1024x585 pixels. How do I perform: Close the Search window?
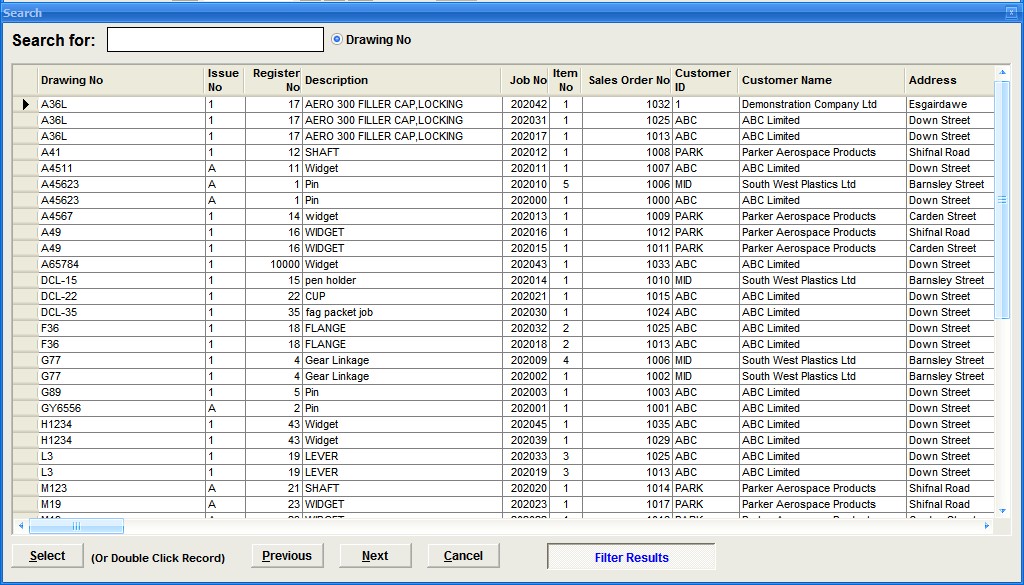pos(1011,12)
